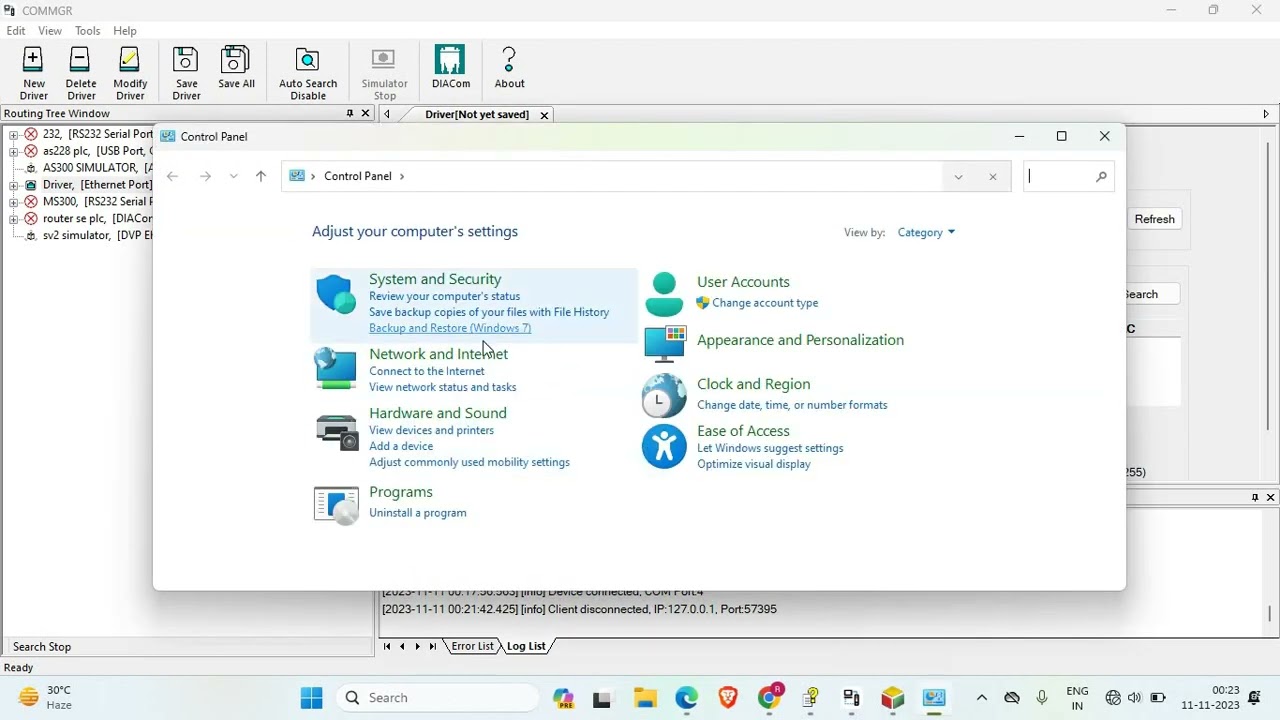Image resolution: width=1280 pixels, height=720 pixels.
Task: Click the Programs category icon
Action: point(336,505)
